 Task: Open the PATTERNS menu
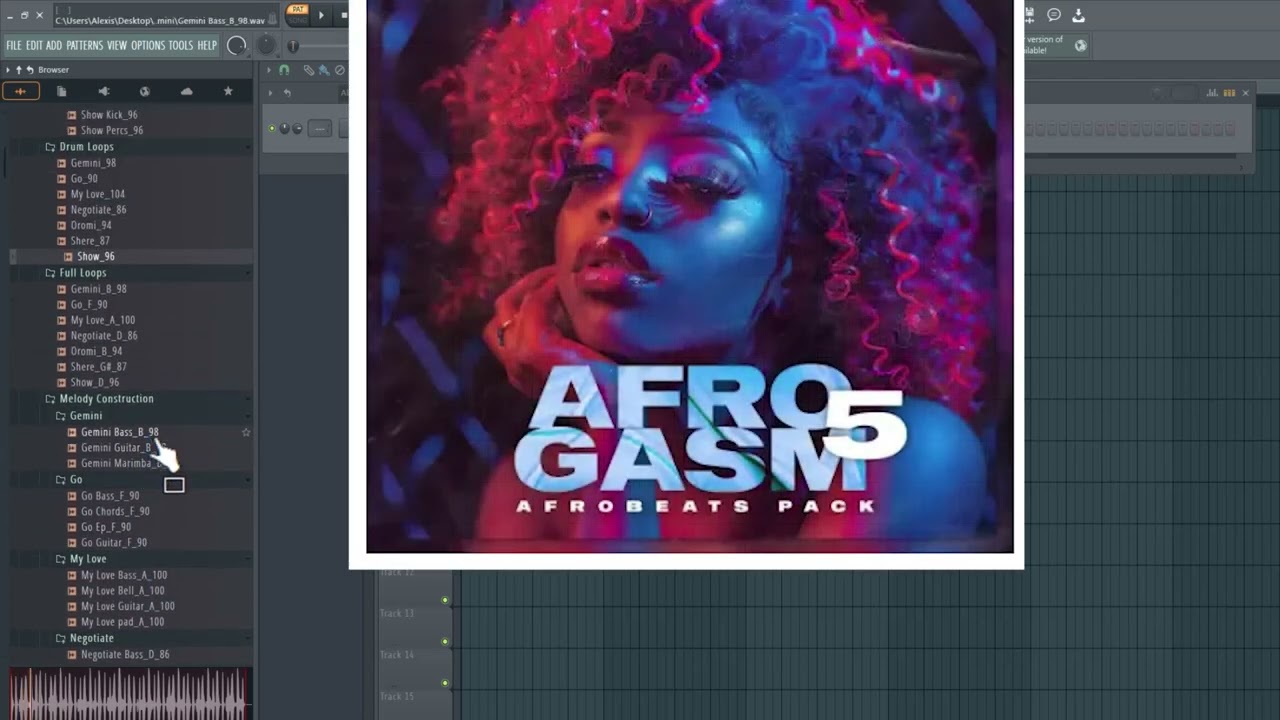[x=85, y=46]
